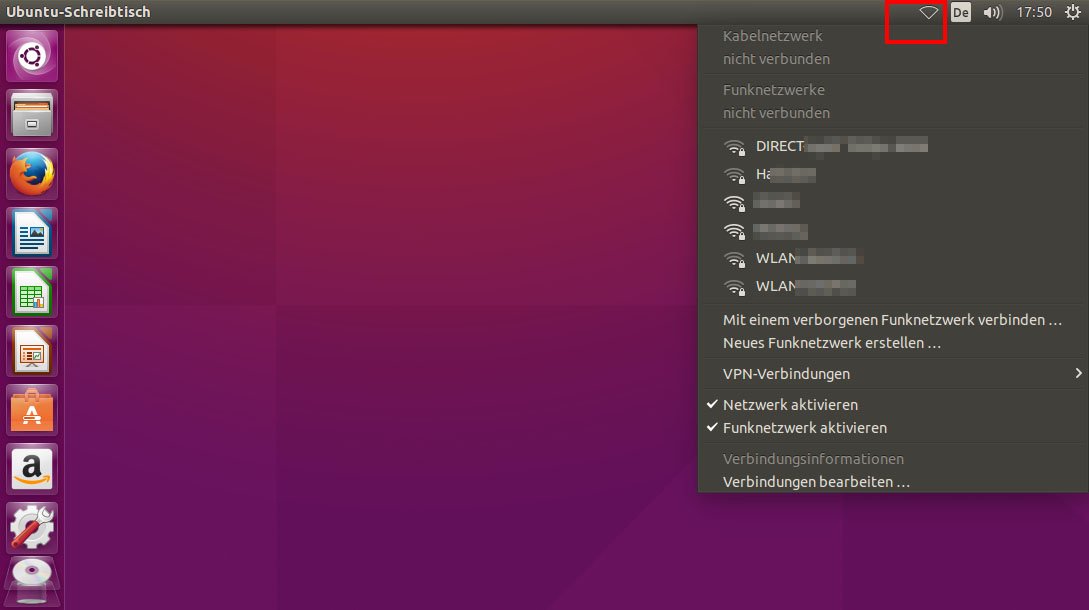Open the session gear menu
Screen dimensions: 1089x610
pos(1073,13)
